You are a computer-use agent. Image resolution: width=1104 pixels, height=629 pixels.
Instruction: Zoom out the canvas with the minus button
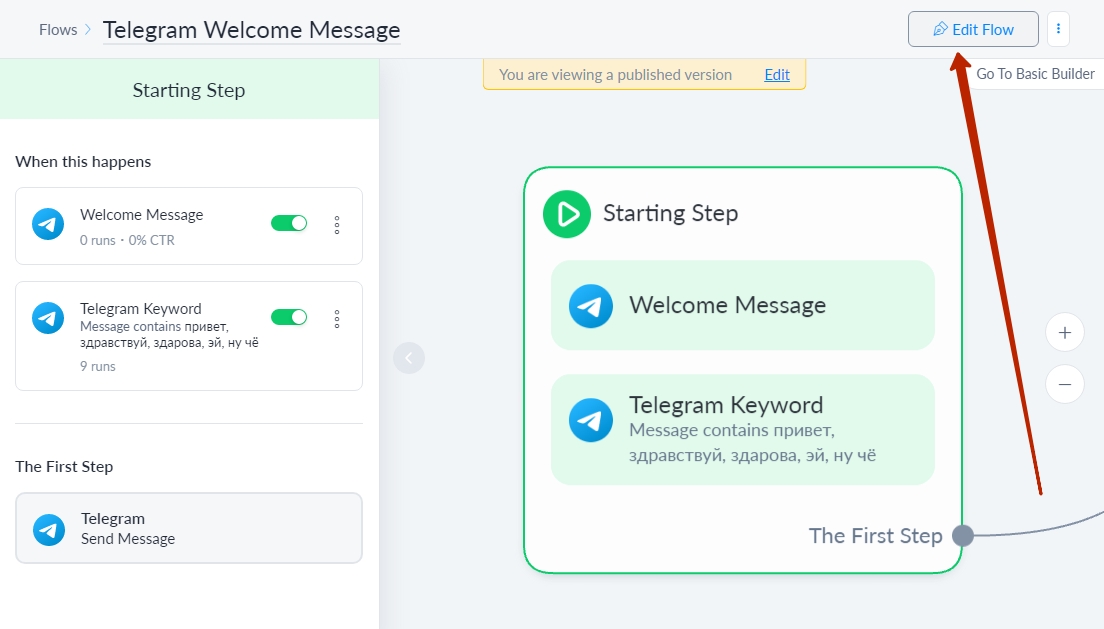[1065, 385]
